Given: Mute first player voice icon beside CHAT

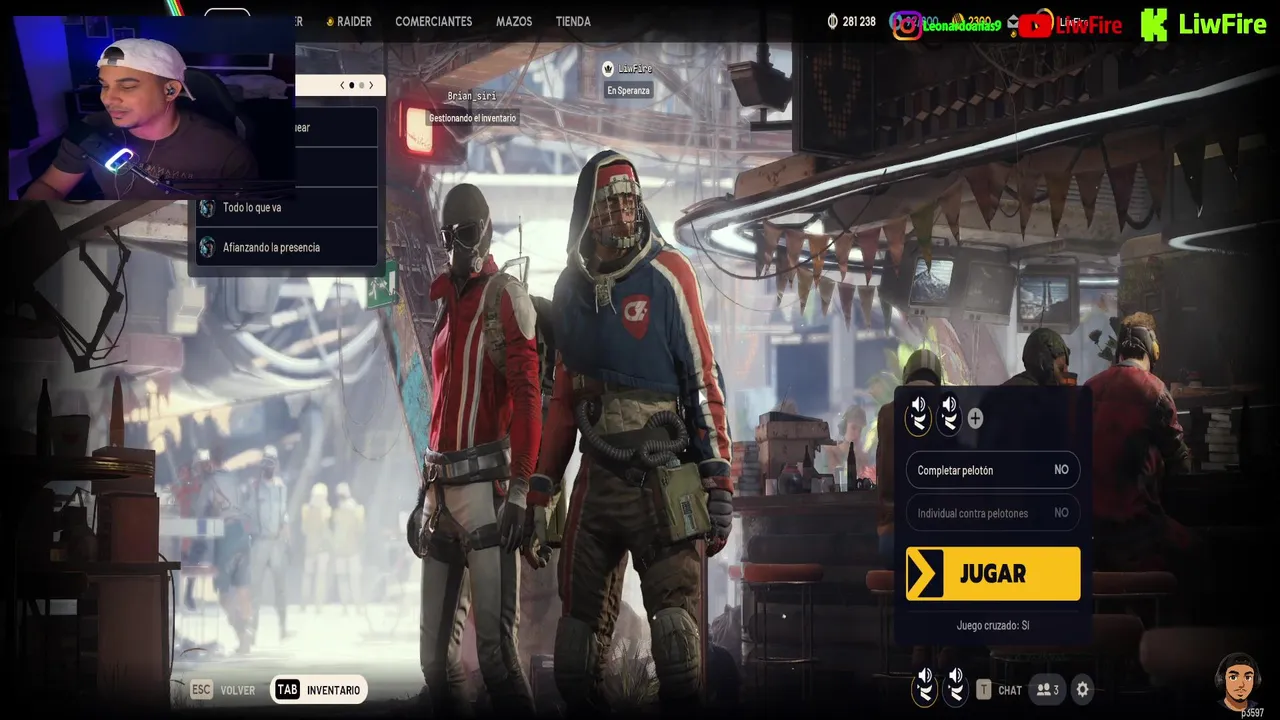Looking at the screenshot, I should 925,687.
